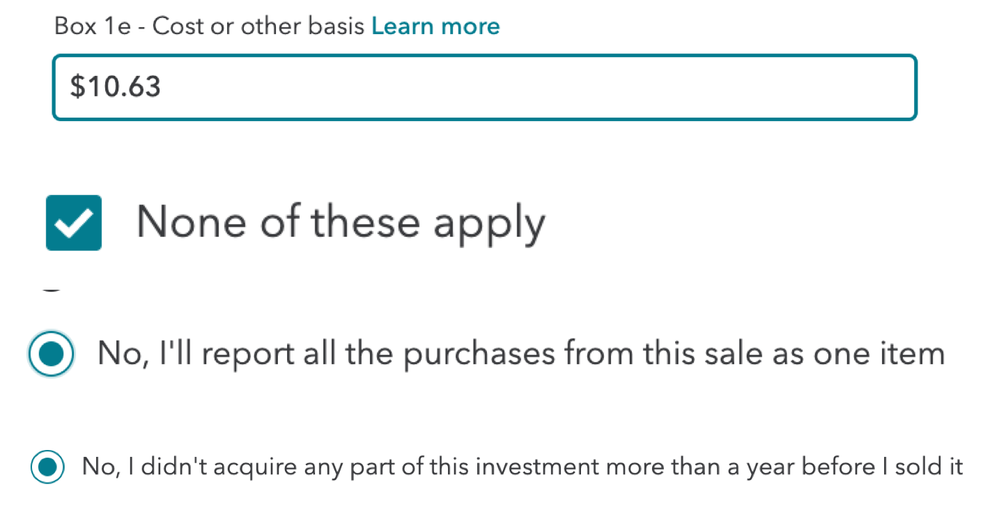999x507 pixels.
Task: Select the report all purchases as one item radio
Action: [x=51, y=353]
